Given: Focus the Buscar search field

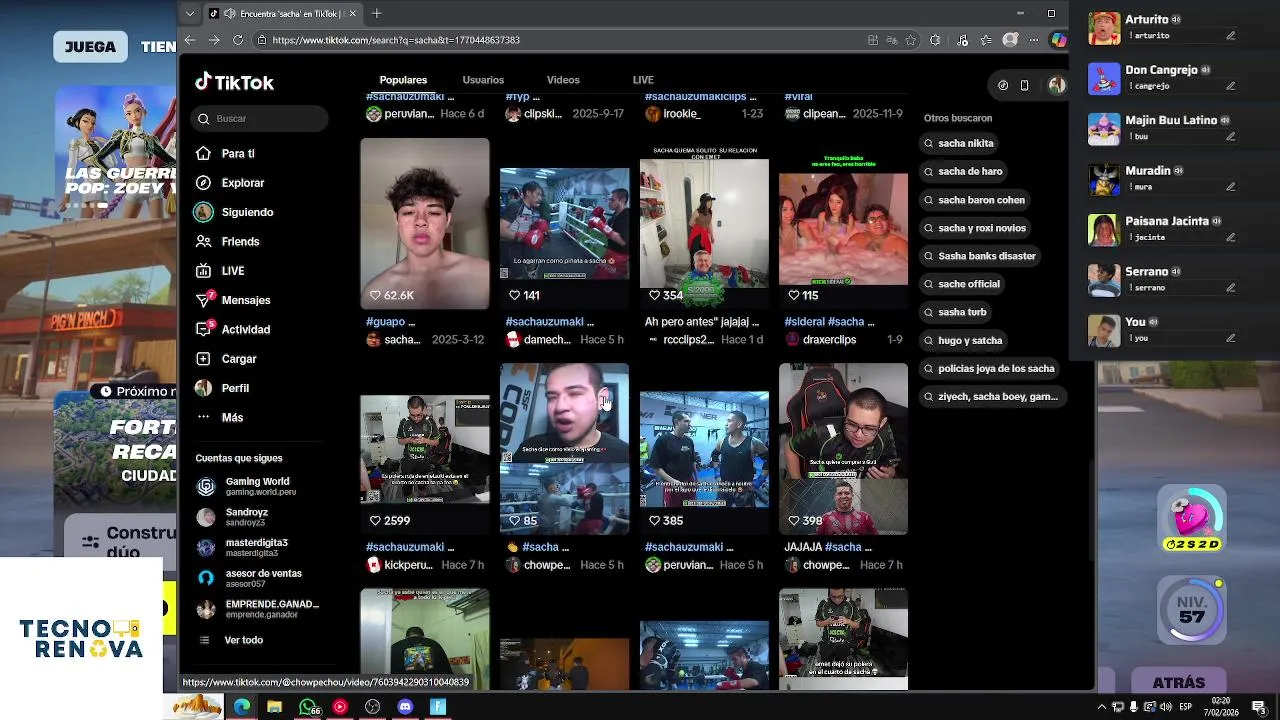Looking at the screenshot, I should (259, 118).
